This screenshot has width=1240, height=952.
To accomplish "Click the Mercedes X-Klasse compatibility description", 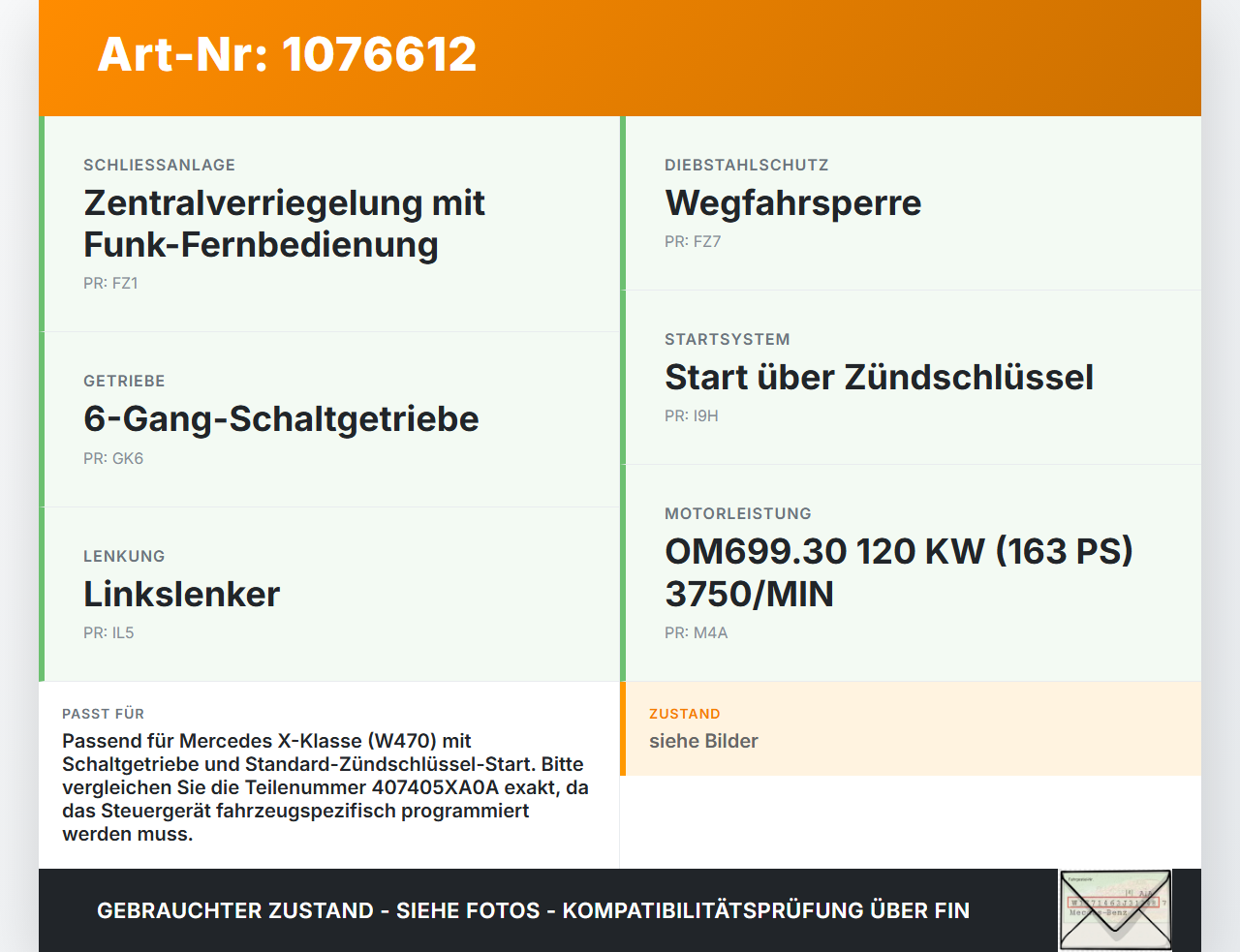I will click(325, 787).
